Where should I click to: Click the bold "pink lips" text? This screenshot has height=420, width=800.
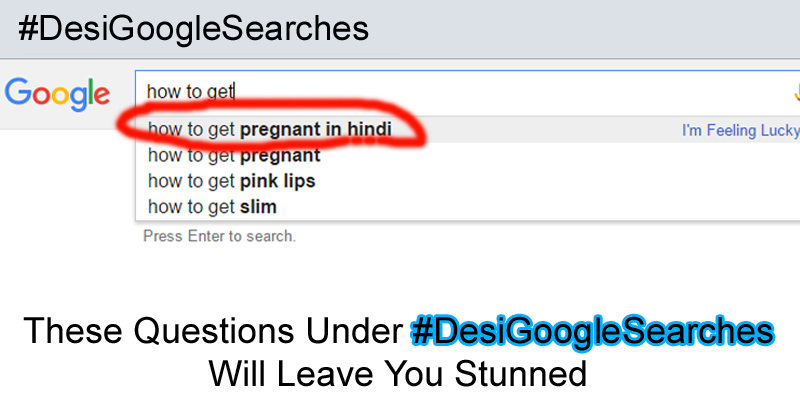click(277, 181)
